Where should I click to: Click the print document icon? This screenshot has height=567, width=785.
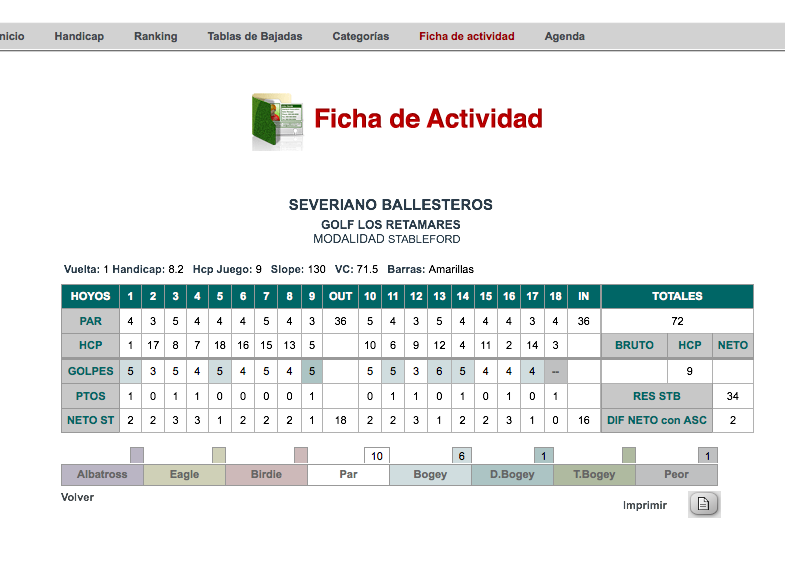point(704,504)
